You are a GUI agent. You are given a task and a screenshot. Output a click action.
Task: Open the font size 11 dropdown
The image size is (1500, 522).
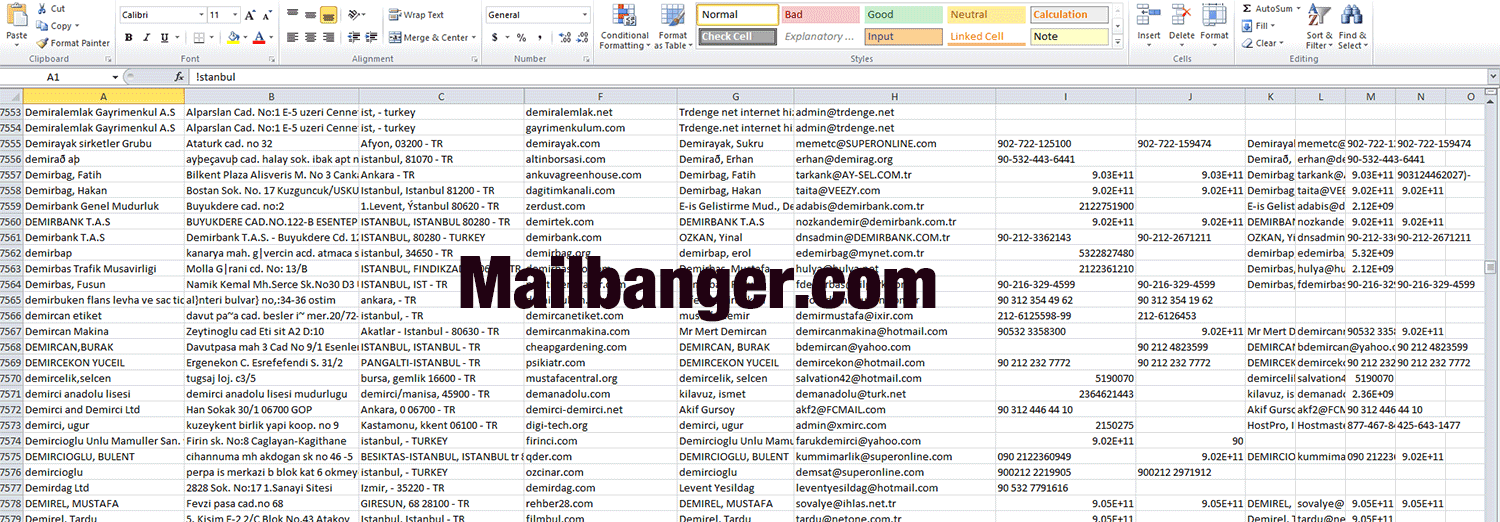[x=233, y=15]
